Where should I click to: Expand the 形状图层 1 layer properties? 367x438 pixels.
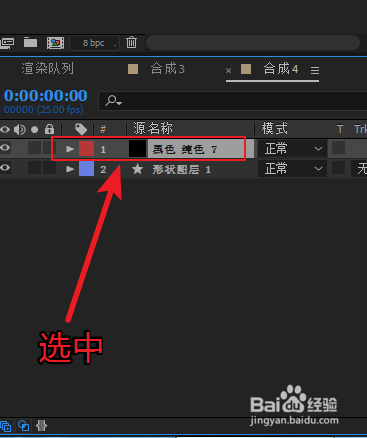70,169
